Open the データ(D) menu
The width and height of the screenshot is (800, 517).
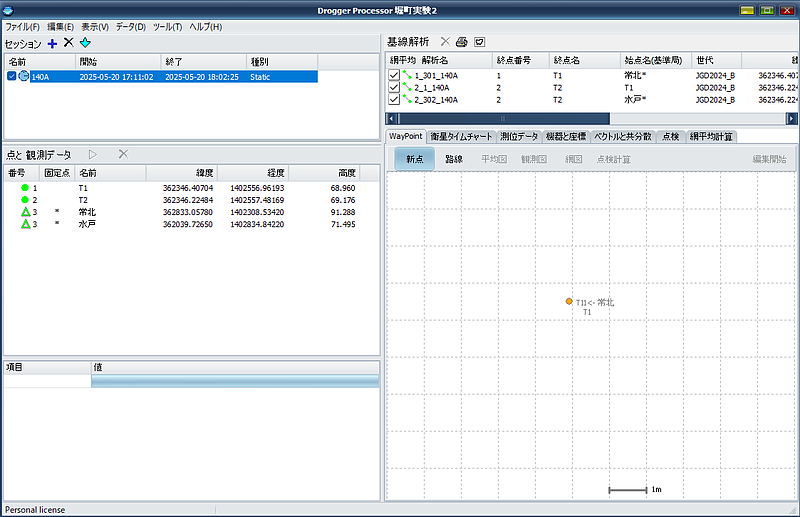[x=130, y=26]
